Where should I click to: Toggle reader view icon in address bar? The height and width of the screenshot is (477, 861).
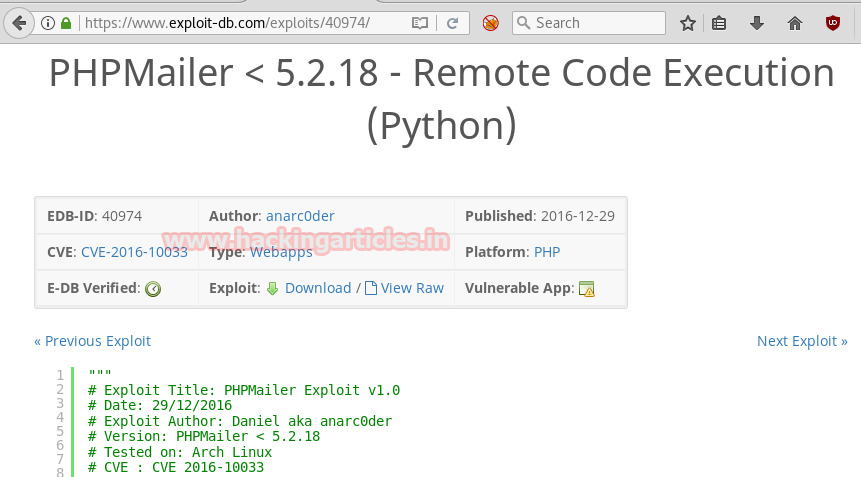(x=420, y=23)
